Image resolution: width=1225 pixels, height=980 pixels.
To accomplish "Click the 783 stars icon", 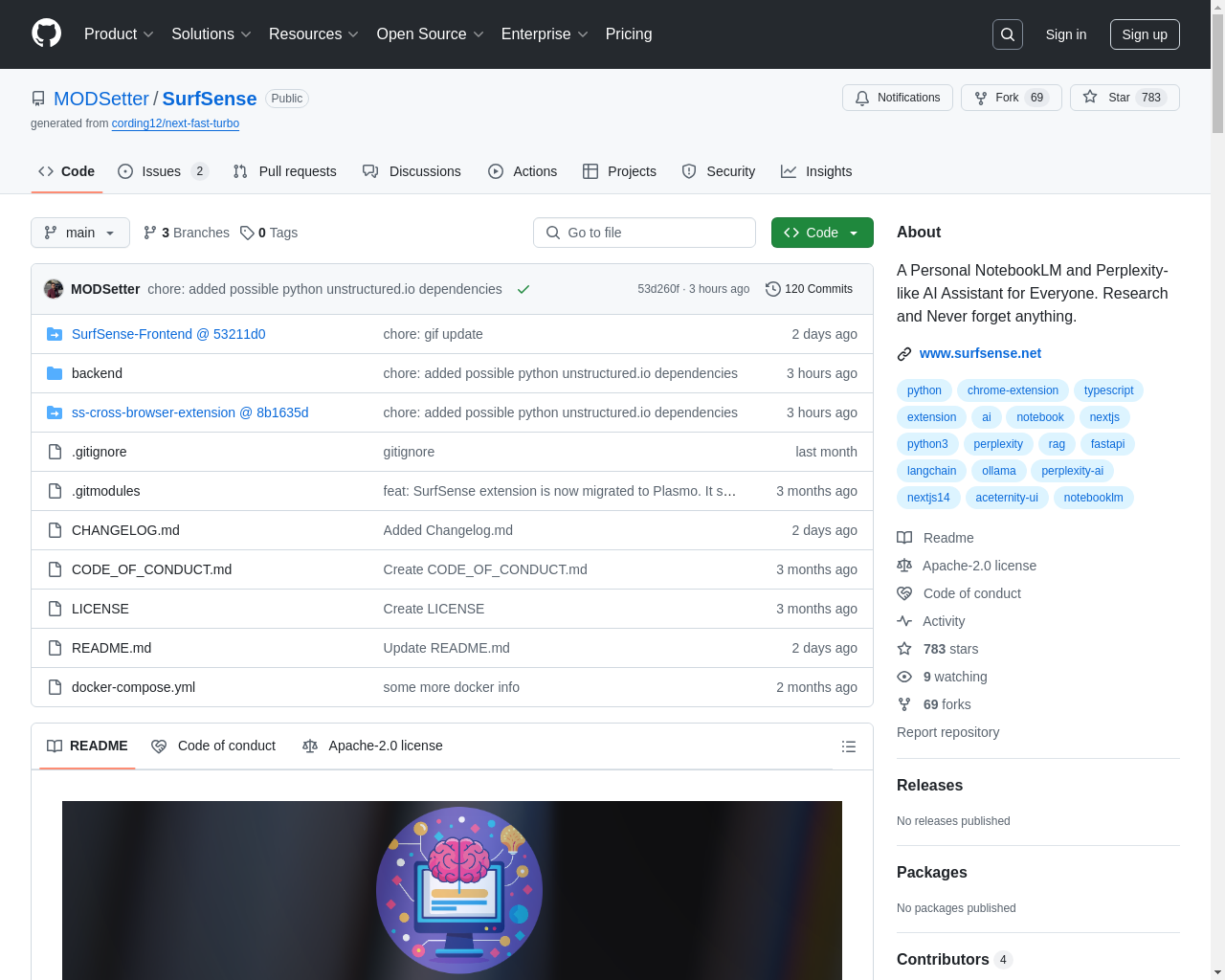I will click(904, 649).
